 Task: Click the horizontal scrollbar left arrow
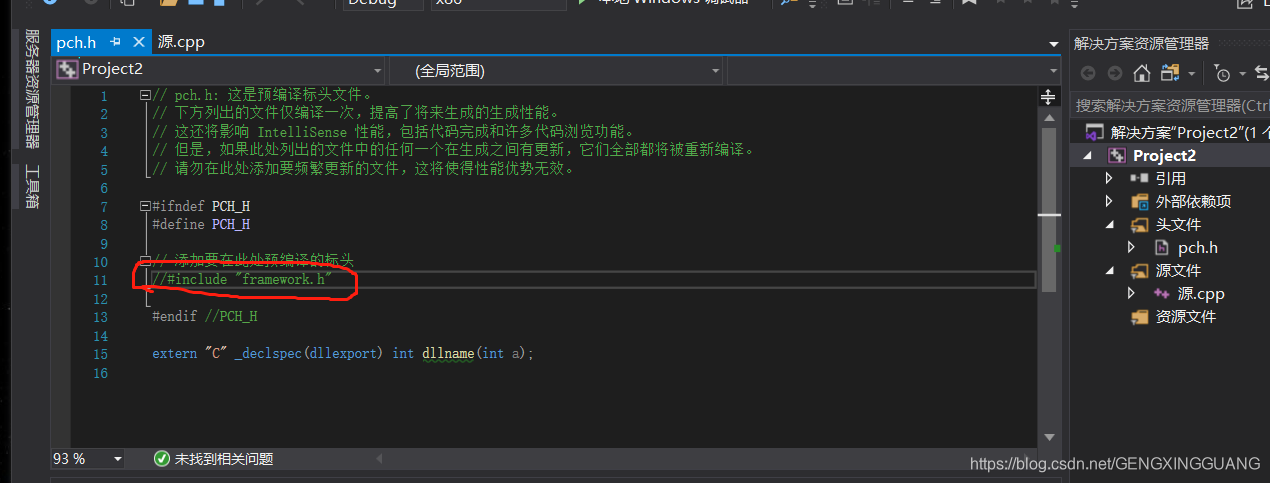pyautogui.click(x=379, y=459)
